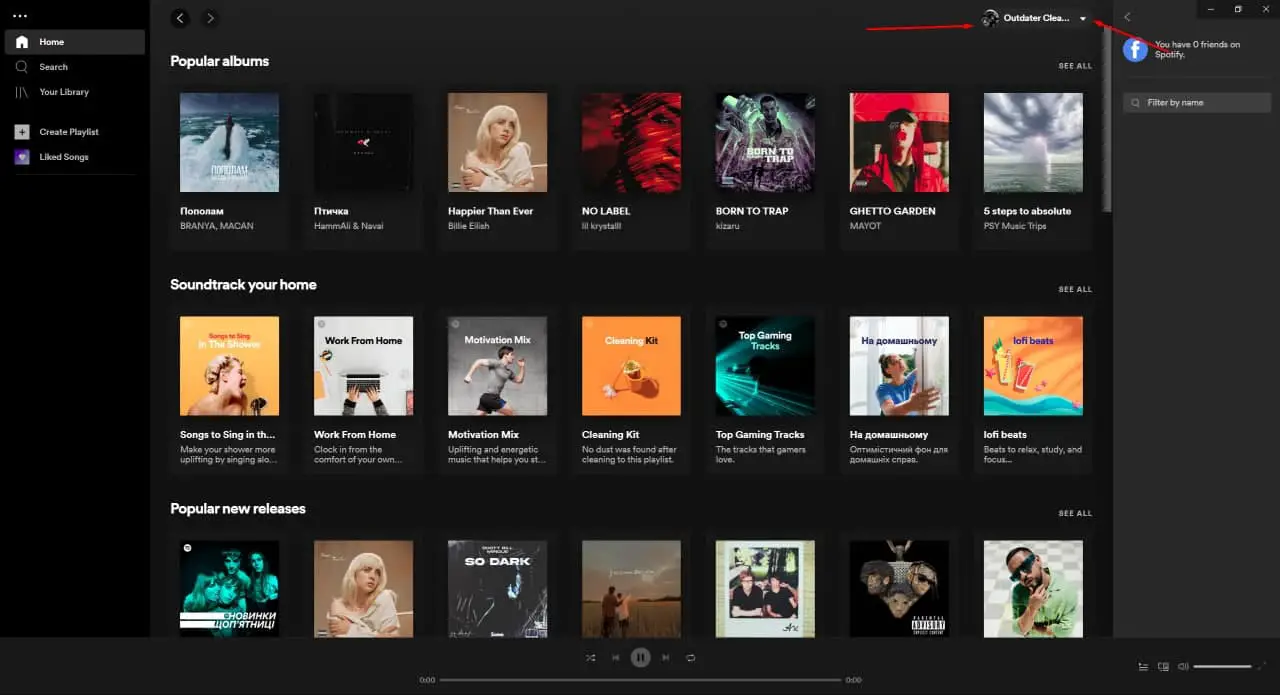Open the Connect to a device icon
The width and height of the screenshot is (1280, 695).
[x=1163, y=666]
